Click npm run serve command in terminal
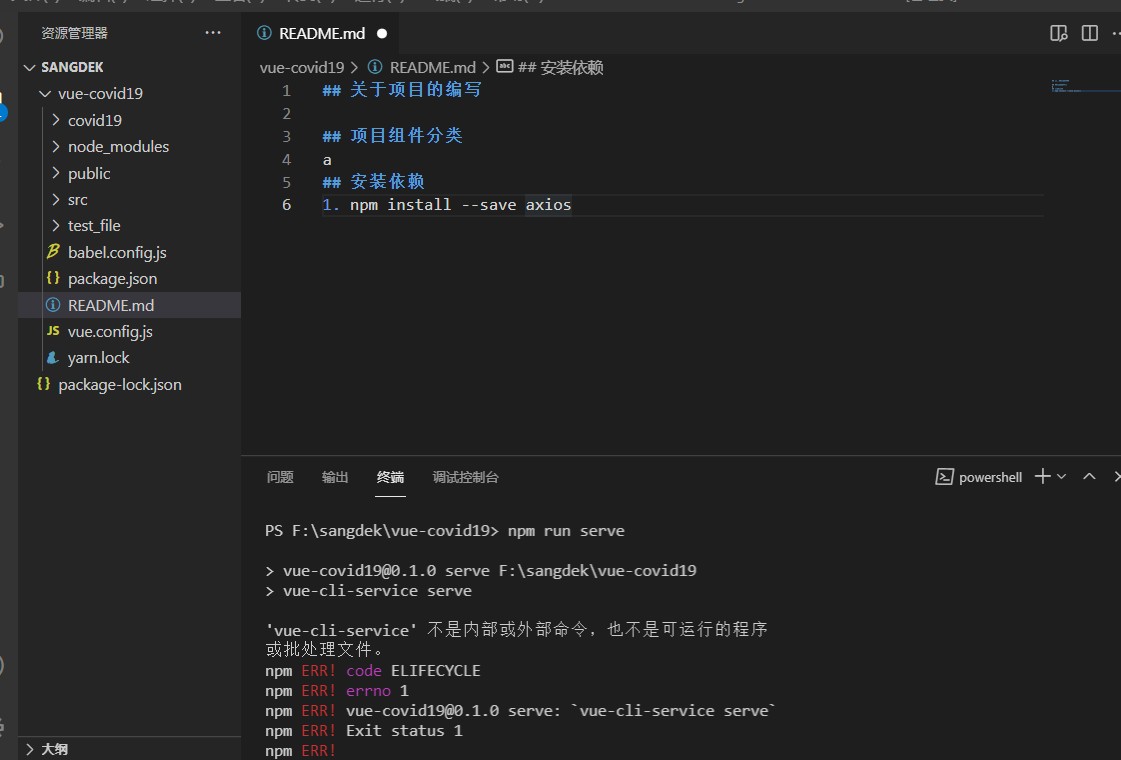1121x760 pixels. [x=566, y=531]
